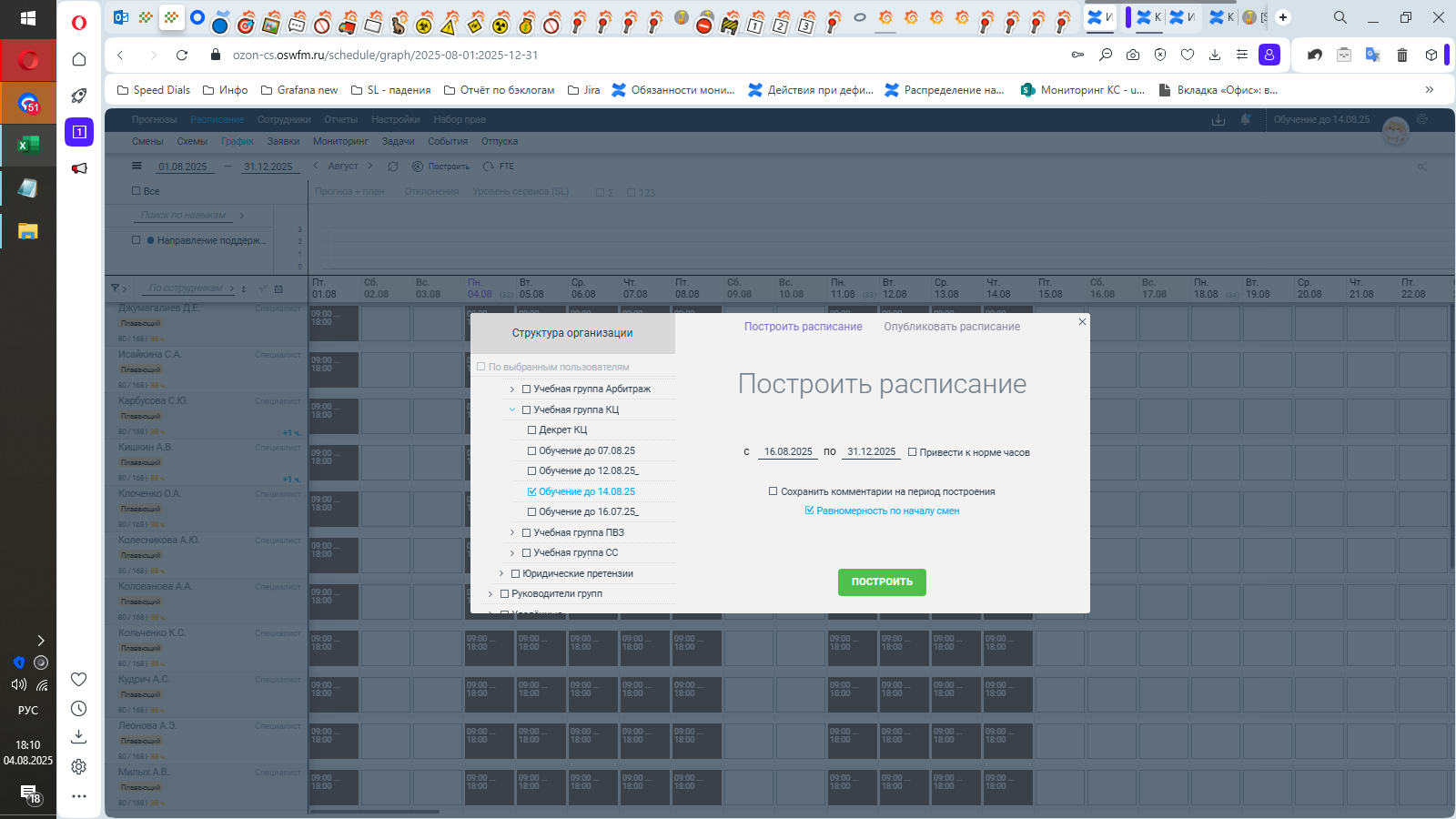Image resolution: width=1456 pixels, height=819 pixels.
Task: Click the black undo-arrow extension icon
Action: tap(1315, 55)
